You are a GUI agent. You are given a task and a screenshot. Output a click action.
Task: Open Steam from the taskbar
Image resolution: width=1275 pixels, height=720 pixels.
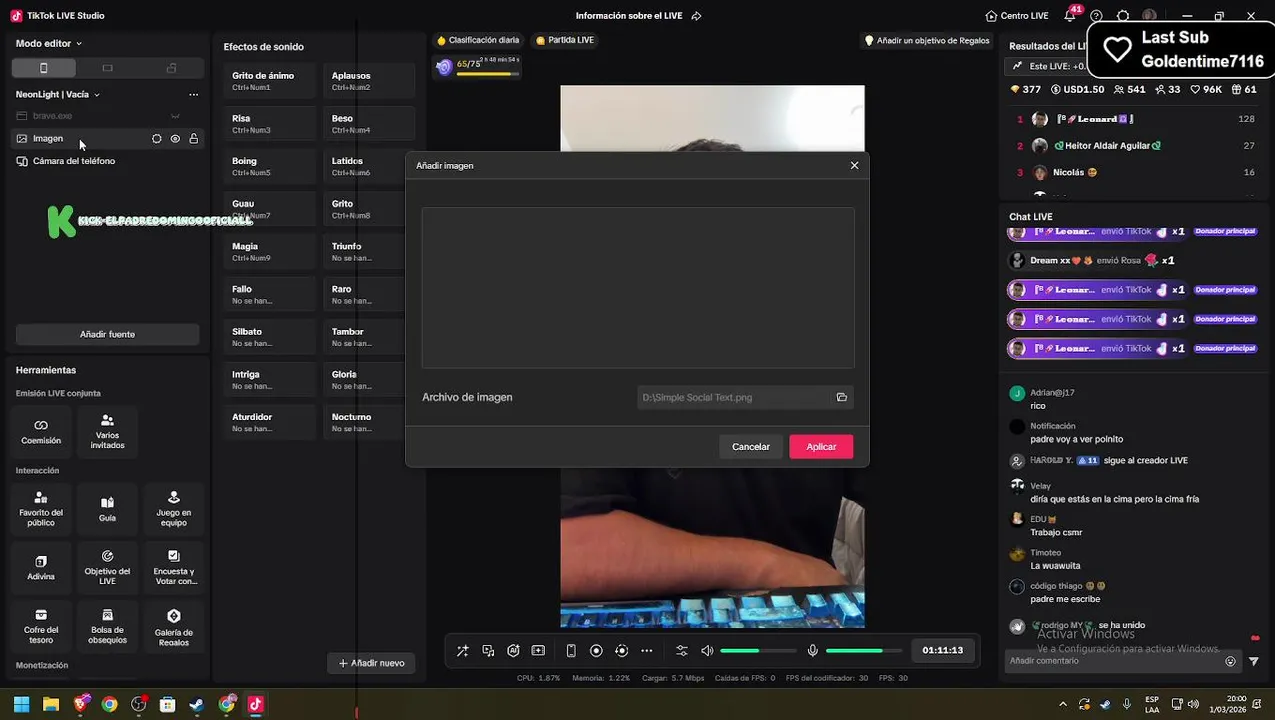pos(197,704)
